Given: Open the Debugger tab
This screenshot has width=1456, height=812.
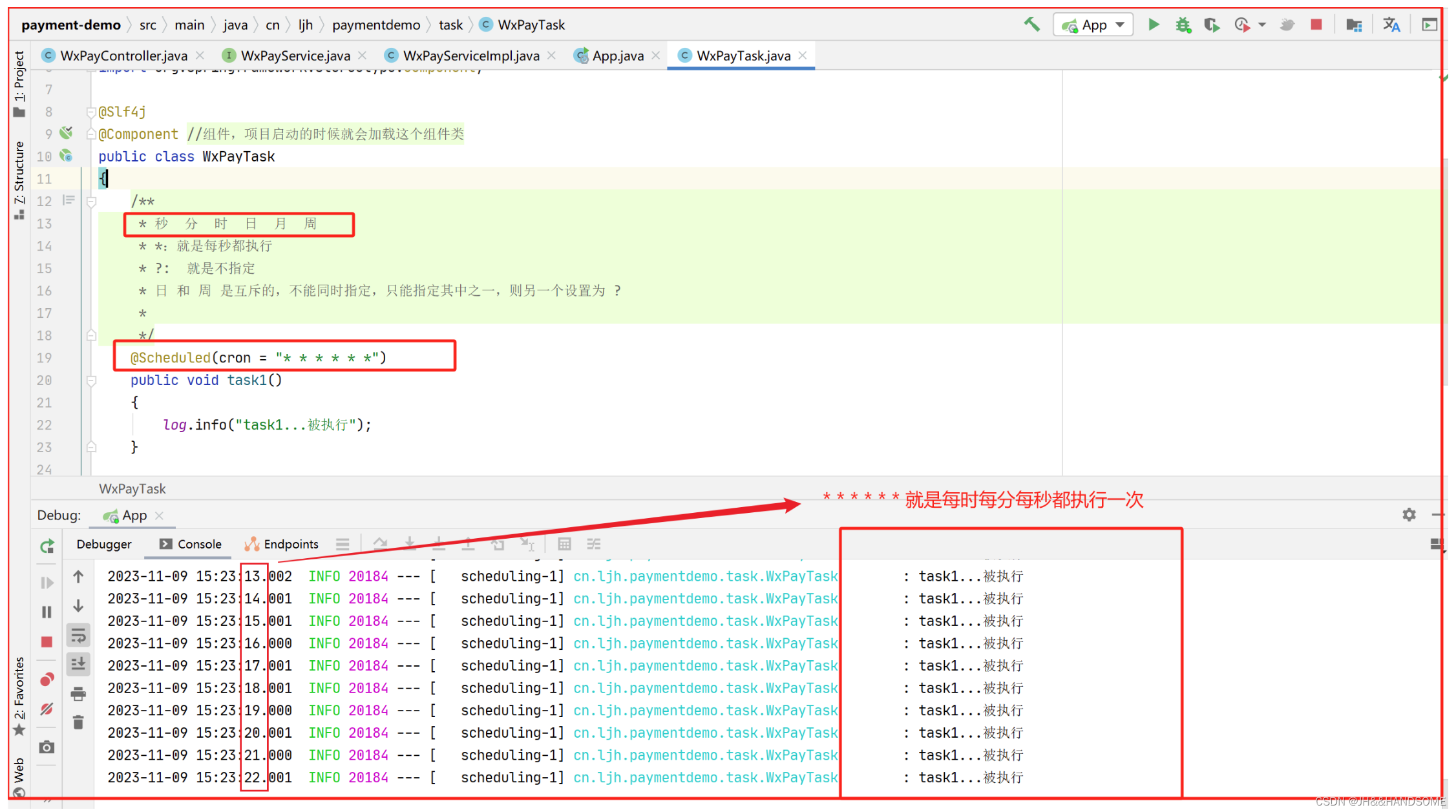Looking at the screenshot, I should pyautogui.click(x=103, y=544).
